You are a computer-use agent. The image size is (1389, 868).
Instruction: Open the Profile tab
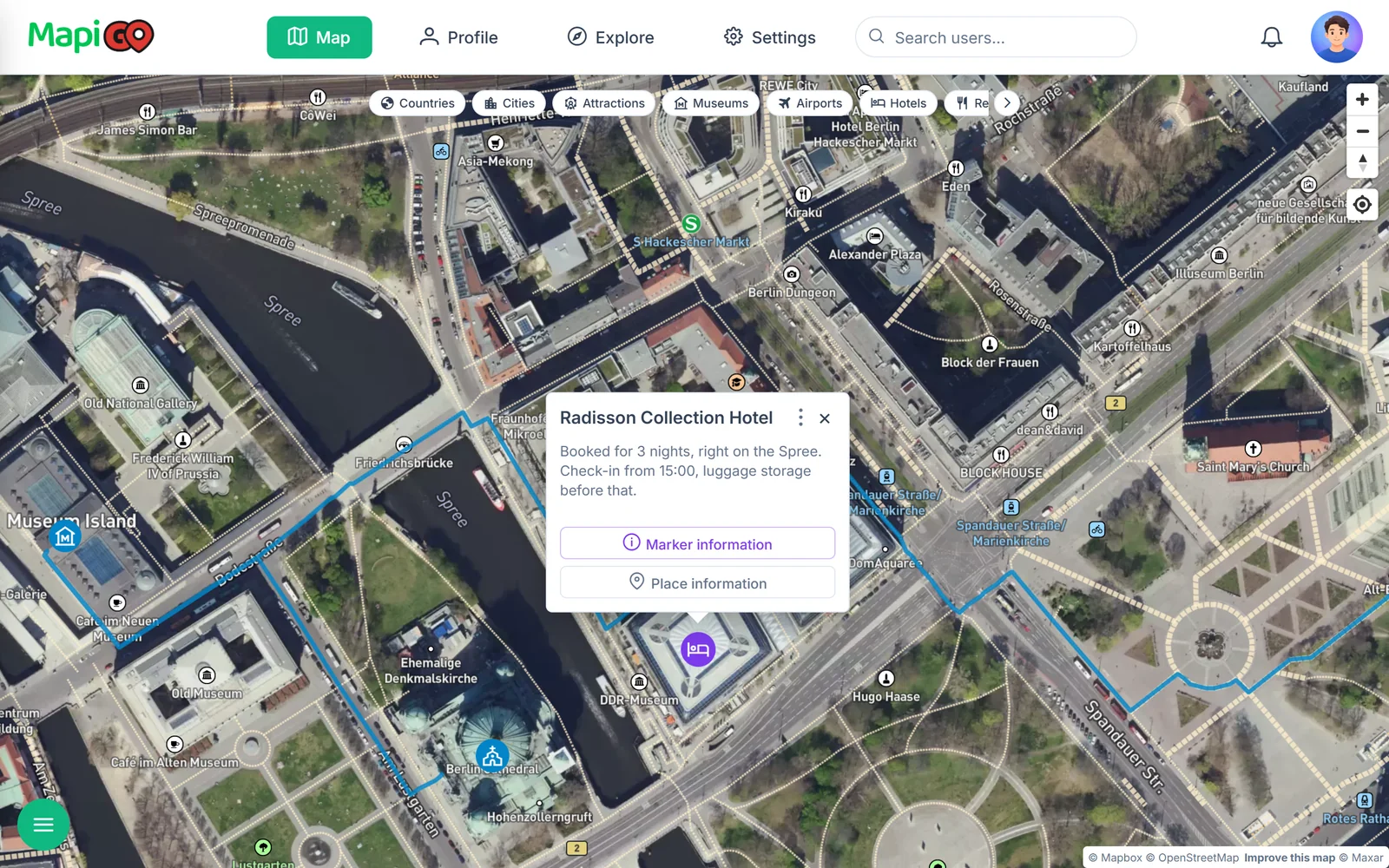tap(458, 37)
